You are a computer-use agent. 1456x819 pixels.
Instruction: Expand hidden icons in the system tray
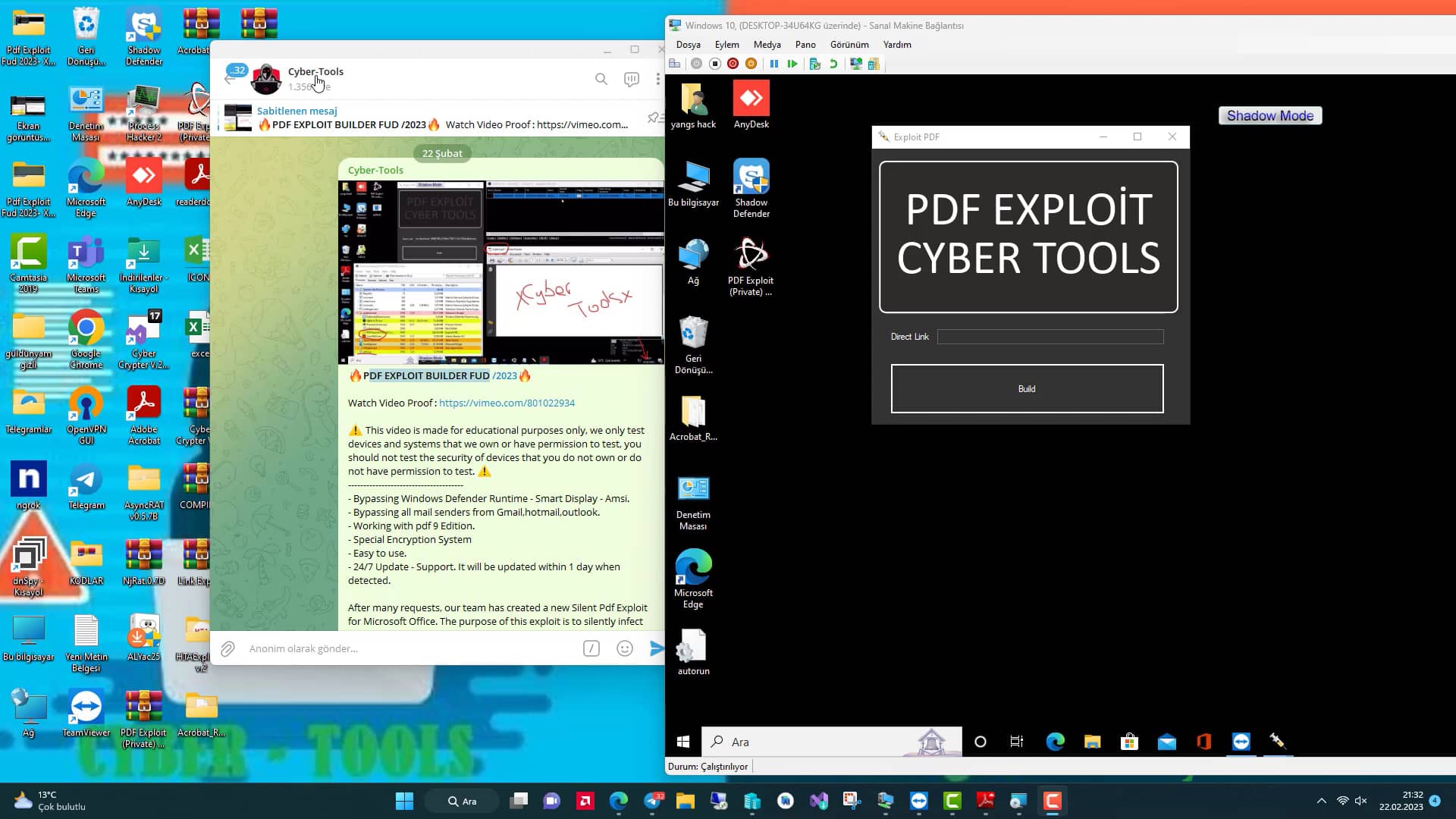point(1321,800)
